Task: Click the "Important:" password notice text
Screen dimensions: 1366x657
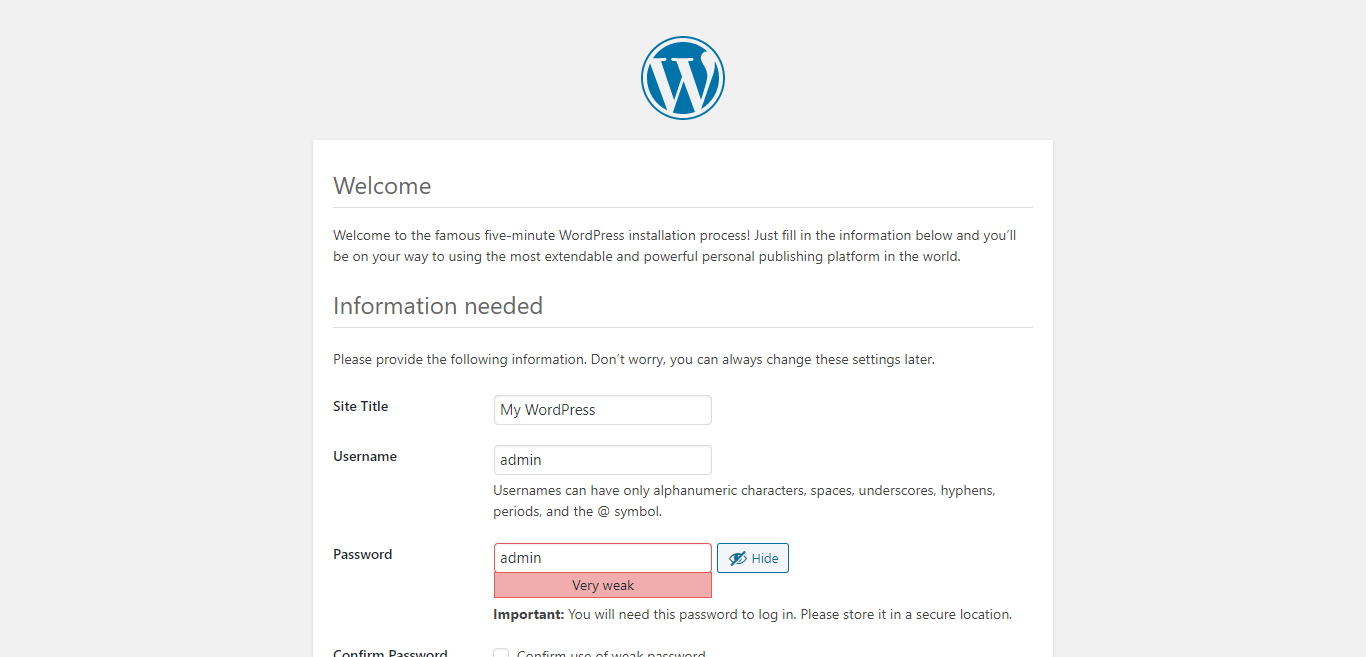Action: coord(752,614)
